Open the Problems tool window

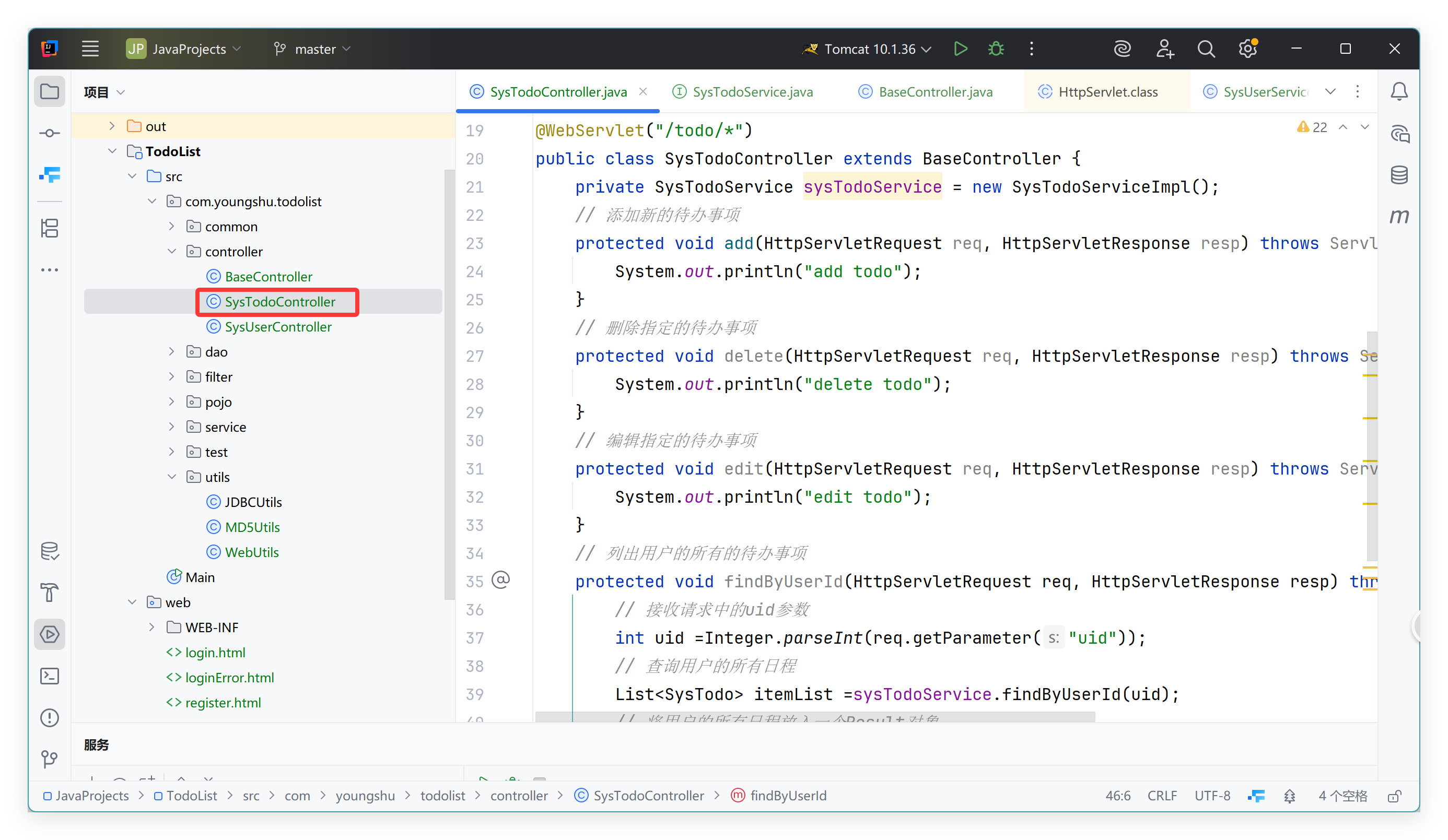50,718
